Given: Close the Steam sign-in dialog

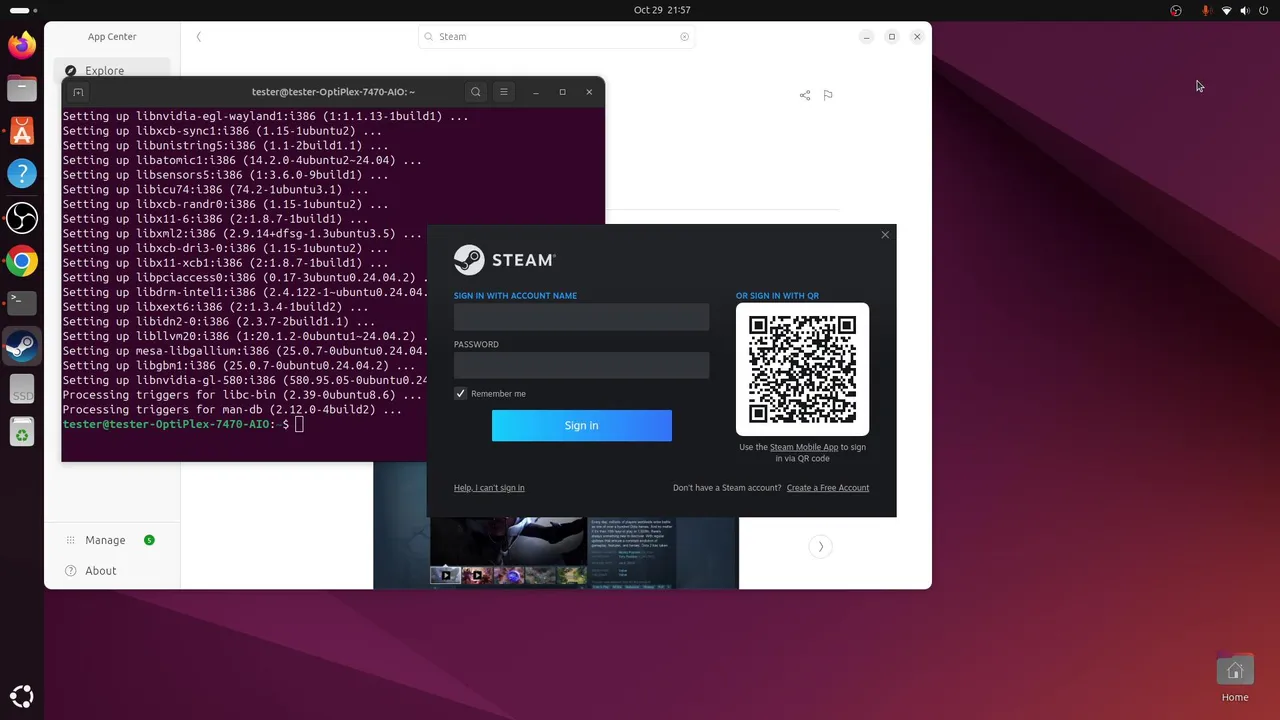Looking at the screenshot, I should point(885,235).
